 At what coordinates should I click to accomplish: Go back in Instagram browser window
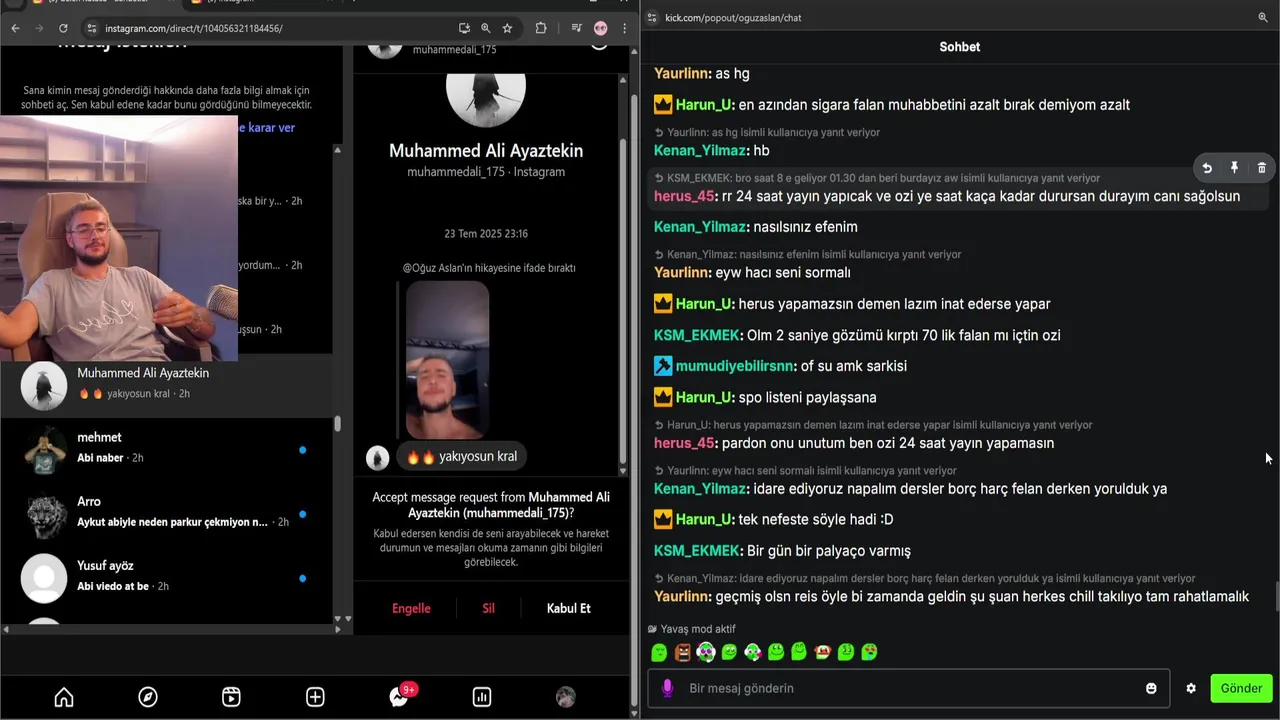pos(15,28)
